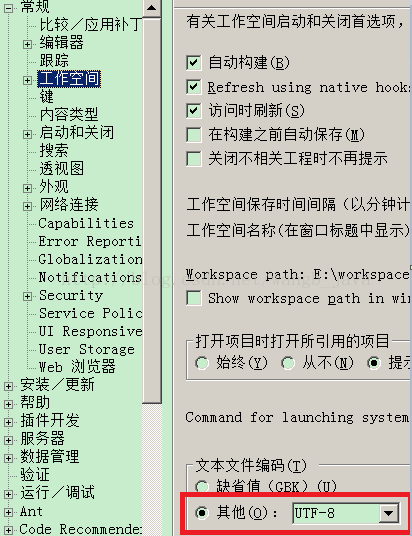Toggle the 自动构建(B) checkbox
Screen dimensions: 412x536
194,63
